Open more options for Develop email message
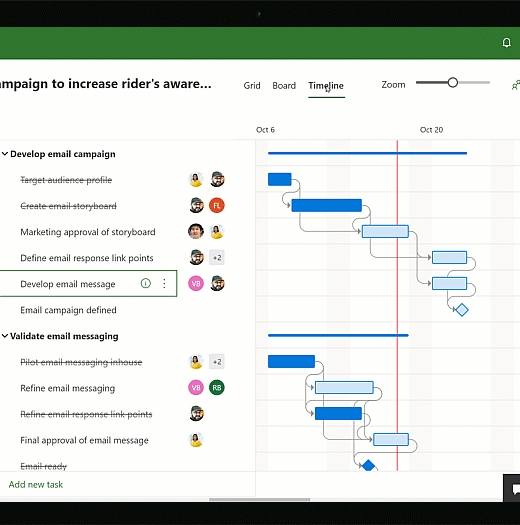Screen dimensions: 520x525 pyautogui.click(x=164, y=284)
